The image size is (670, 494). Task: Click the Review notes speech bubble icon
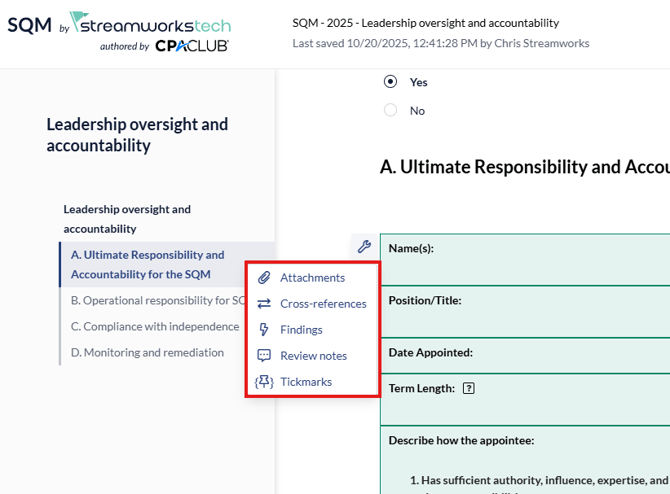point(264,356)
